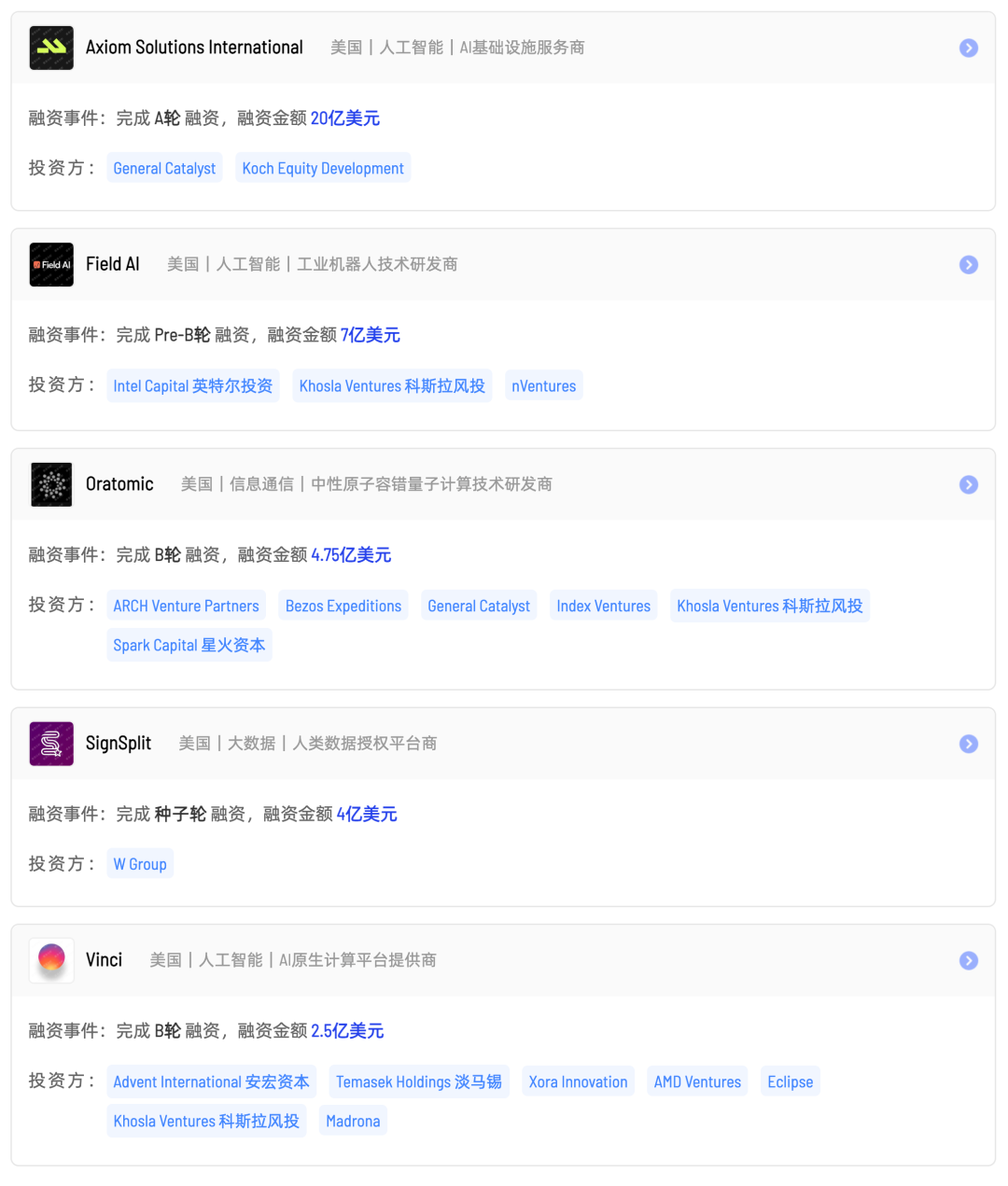Select nVentures investor tag
This screenshot has width=1008, height=1186.
click(544, 385)
